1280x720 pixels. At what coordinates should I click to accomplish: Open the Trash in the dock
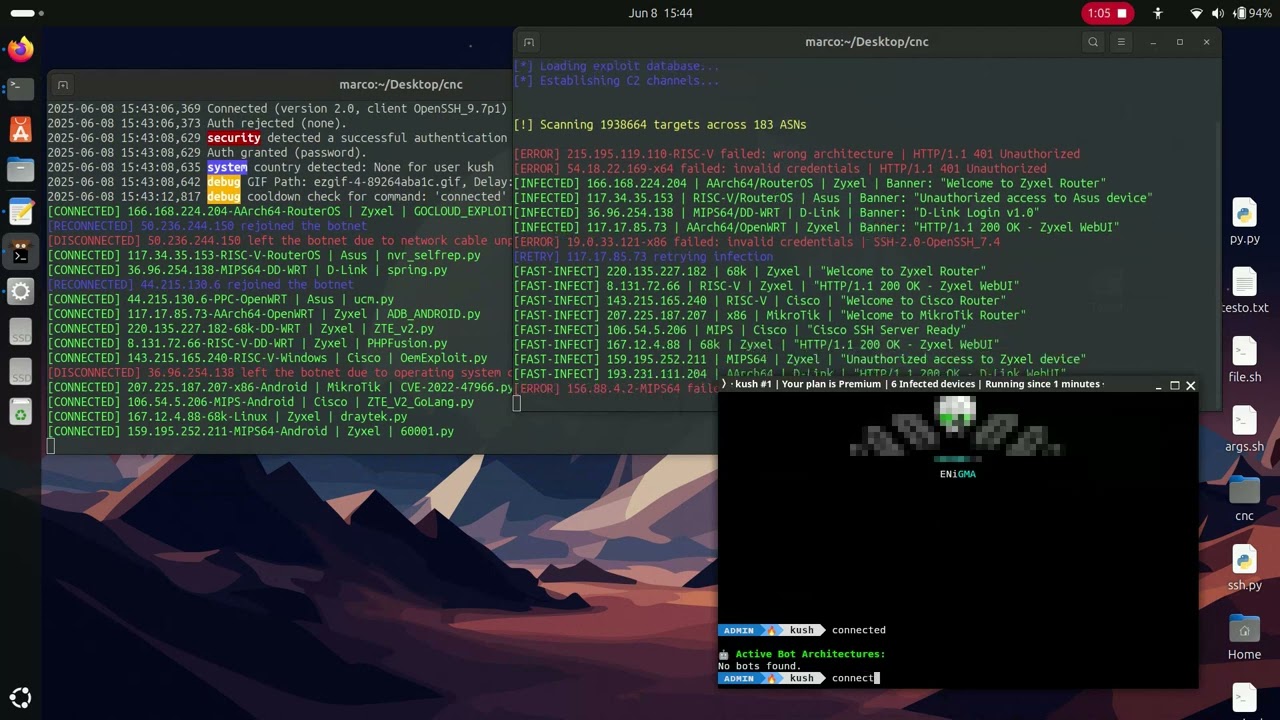coord(20,413)
